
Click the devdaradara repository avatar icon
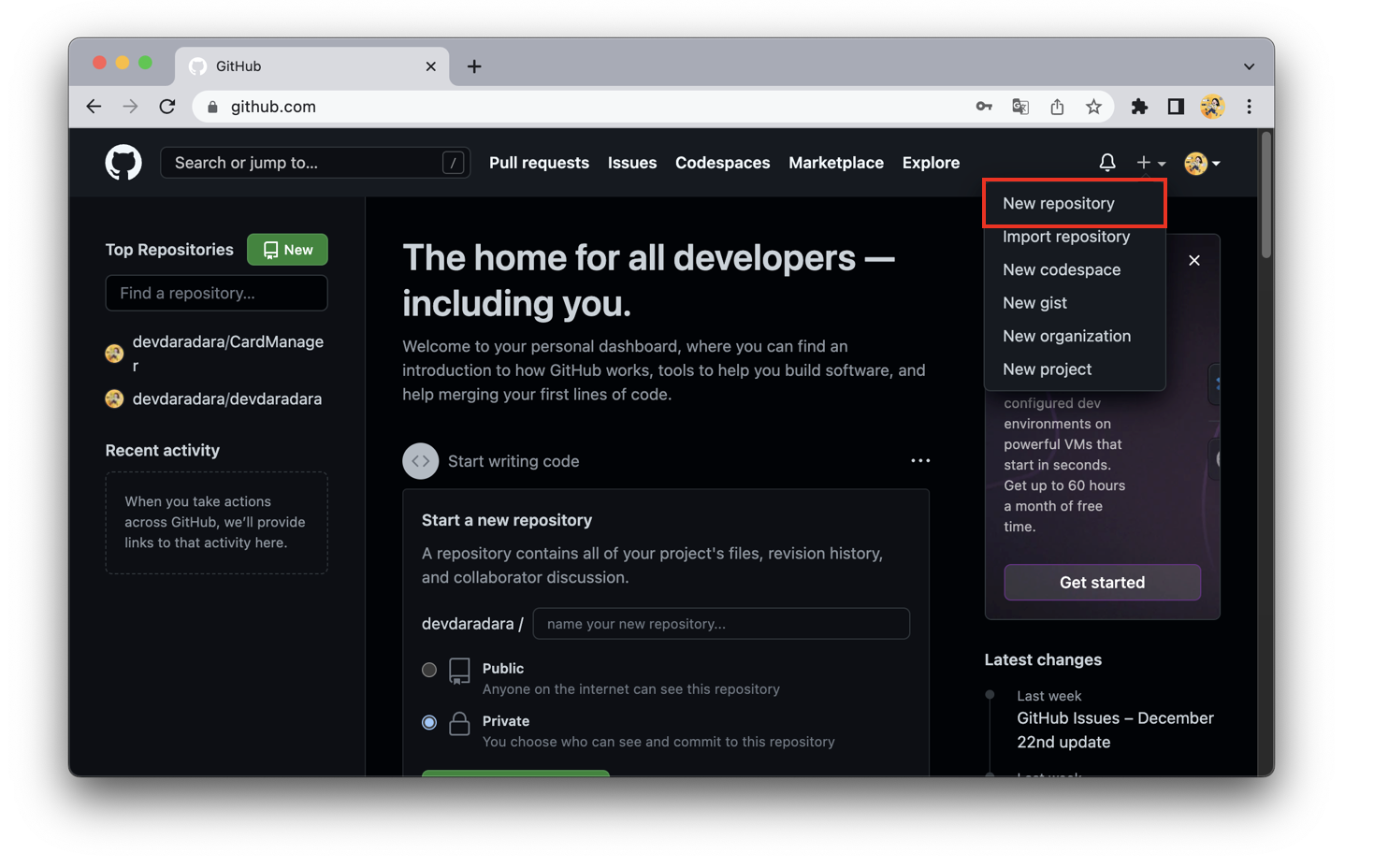click(114, 399)
